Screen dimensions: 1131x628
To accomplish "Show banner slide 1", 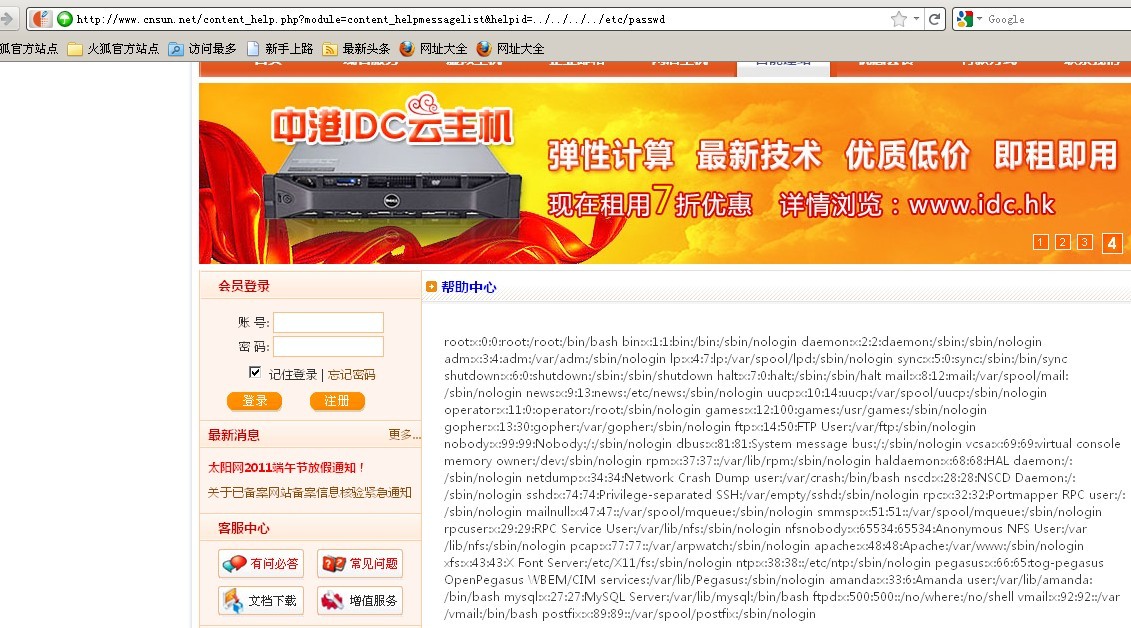I will (x=1040, y=242).
